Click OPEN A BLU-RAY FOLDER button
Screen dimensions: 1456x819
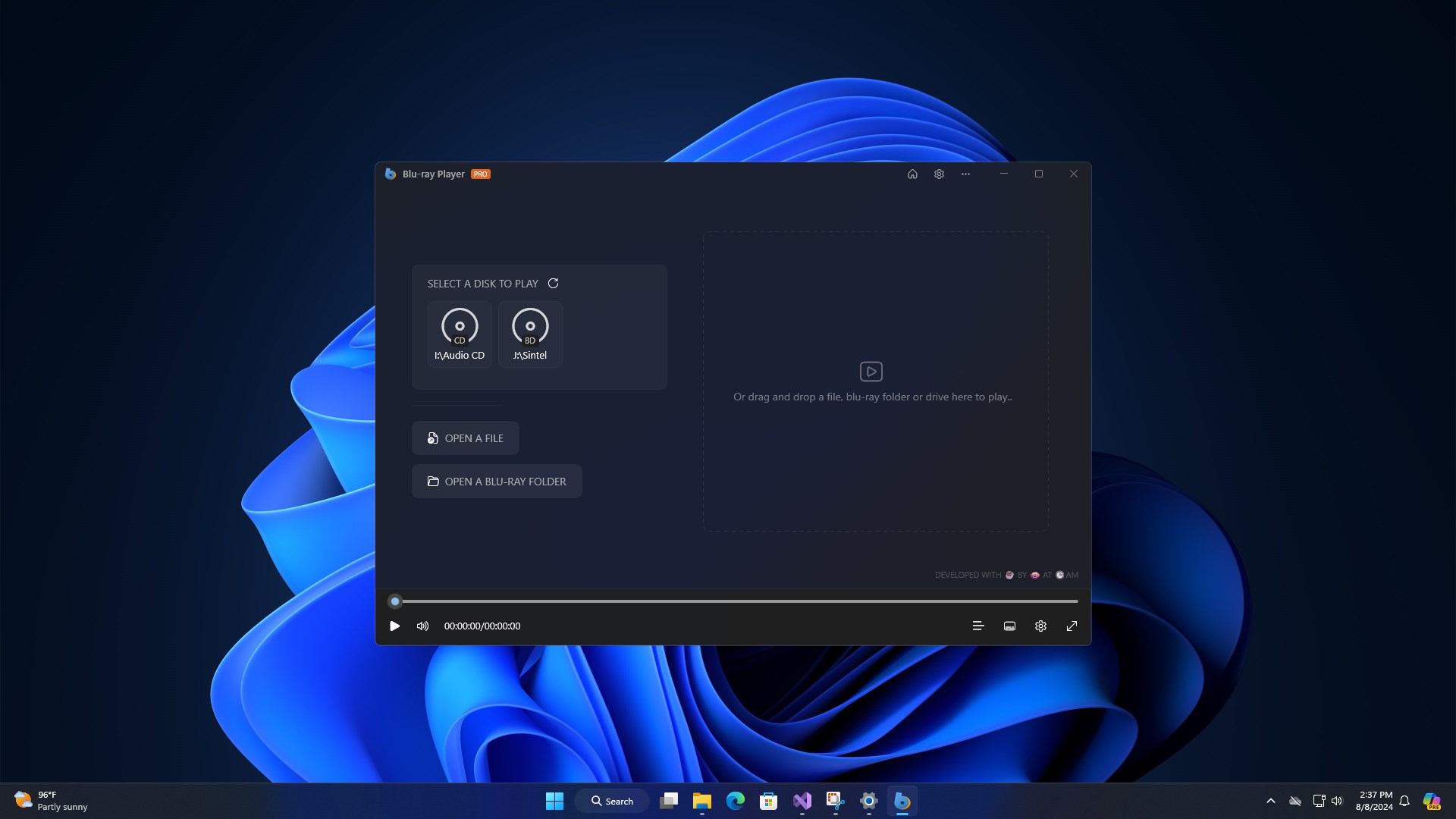coord(497,482)
